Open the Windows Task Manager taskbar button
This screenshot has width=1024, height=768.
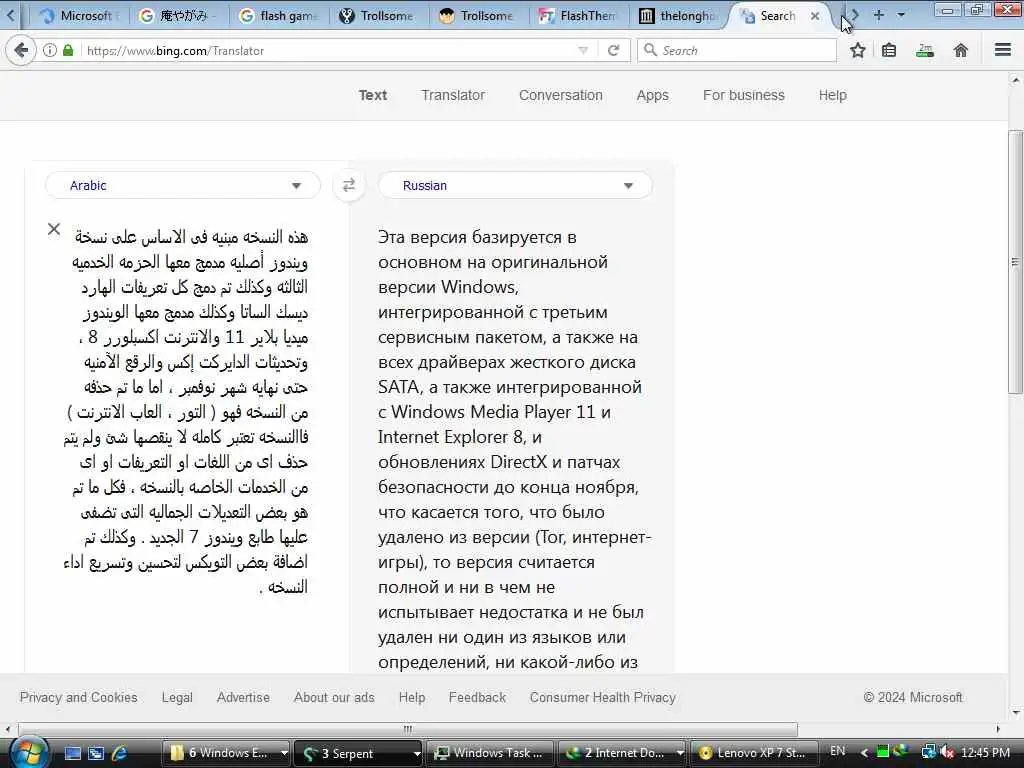[490, 753]
